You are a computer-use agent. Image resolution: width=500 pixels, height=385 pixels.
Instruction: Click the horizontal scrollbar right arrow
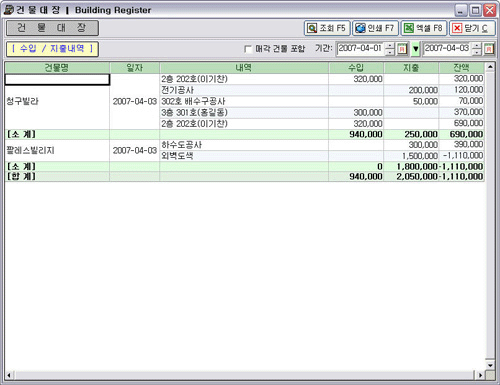[480, 375]
